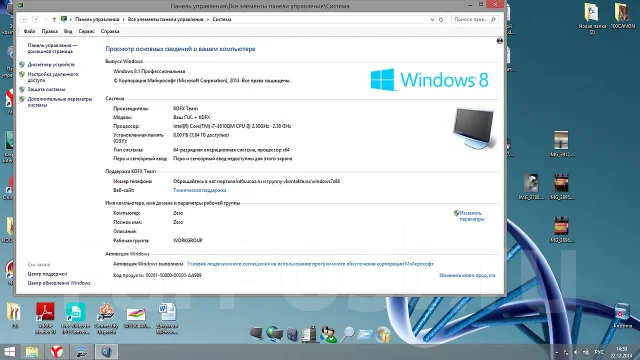Open Настройка удаленного доступа sidebar link

coord(53,77)
